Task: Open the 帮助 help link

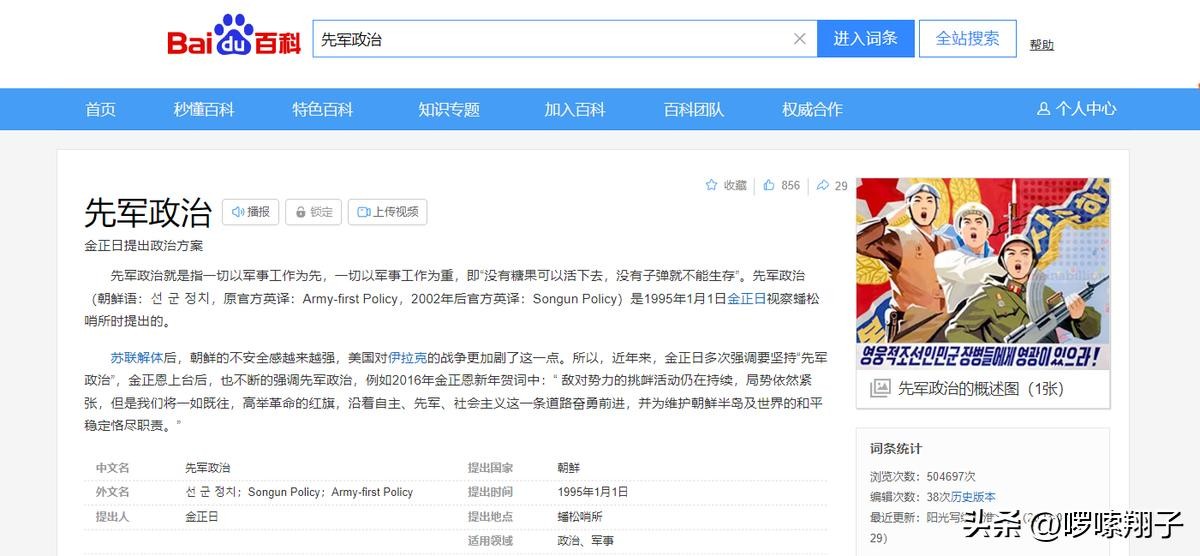Action: tap(1041, 45)
